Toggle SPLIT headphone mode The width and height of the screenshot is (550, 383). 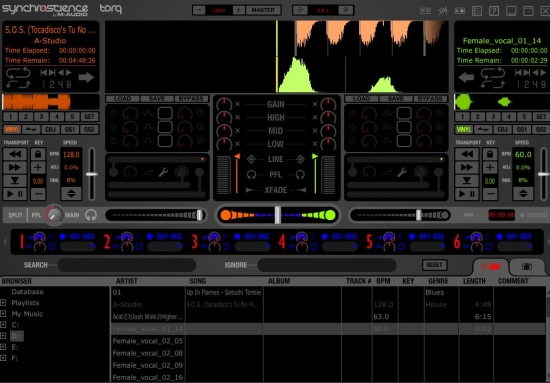(15, 215)
